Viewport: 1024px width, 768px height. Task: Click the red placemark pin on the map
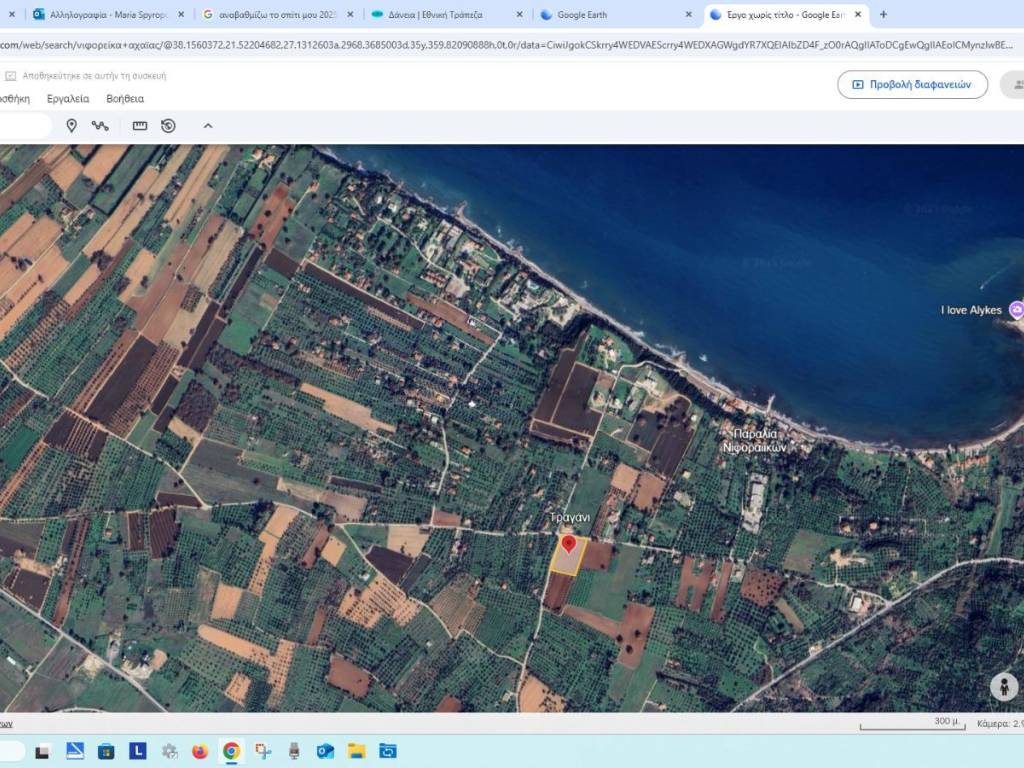click(569, 544)
